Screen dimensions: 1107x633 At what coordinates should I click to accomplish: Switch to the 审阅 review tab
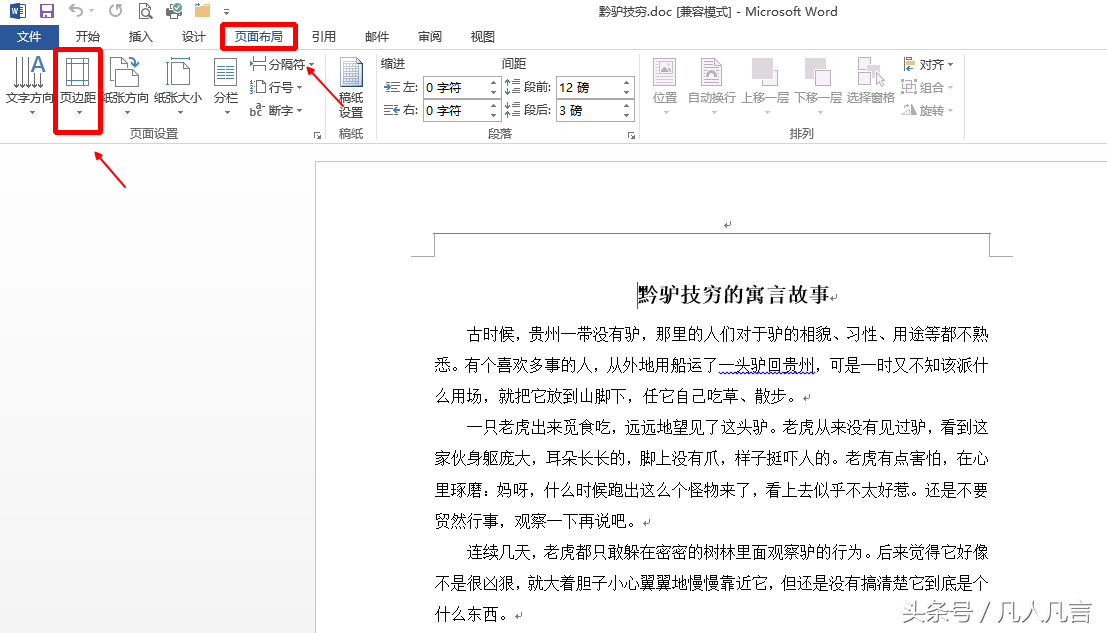coord(430,37)
